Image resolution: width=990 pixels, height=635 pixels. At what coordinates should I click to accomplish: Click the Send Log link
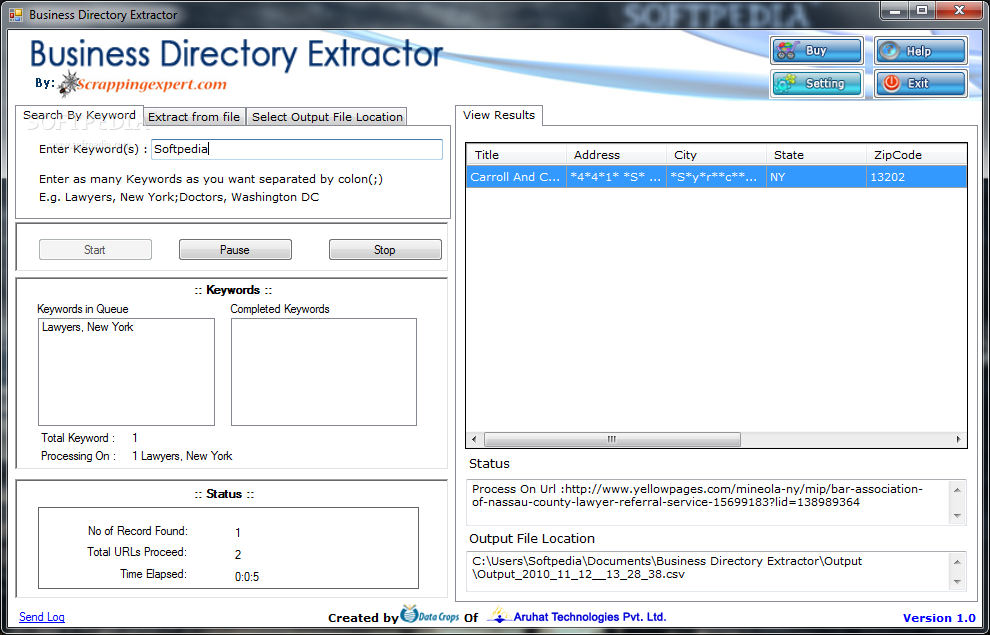(x=42, y=617)
